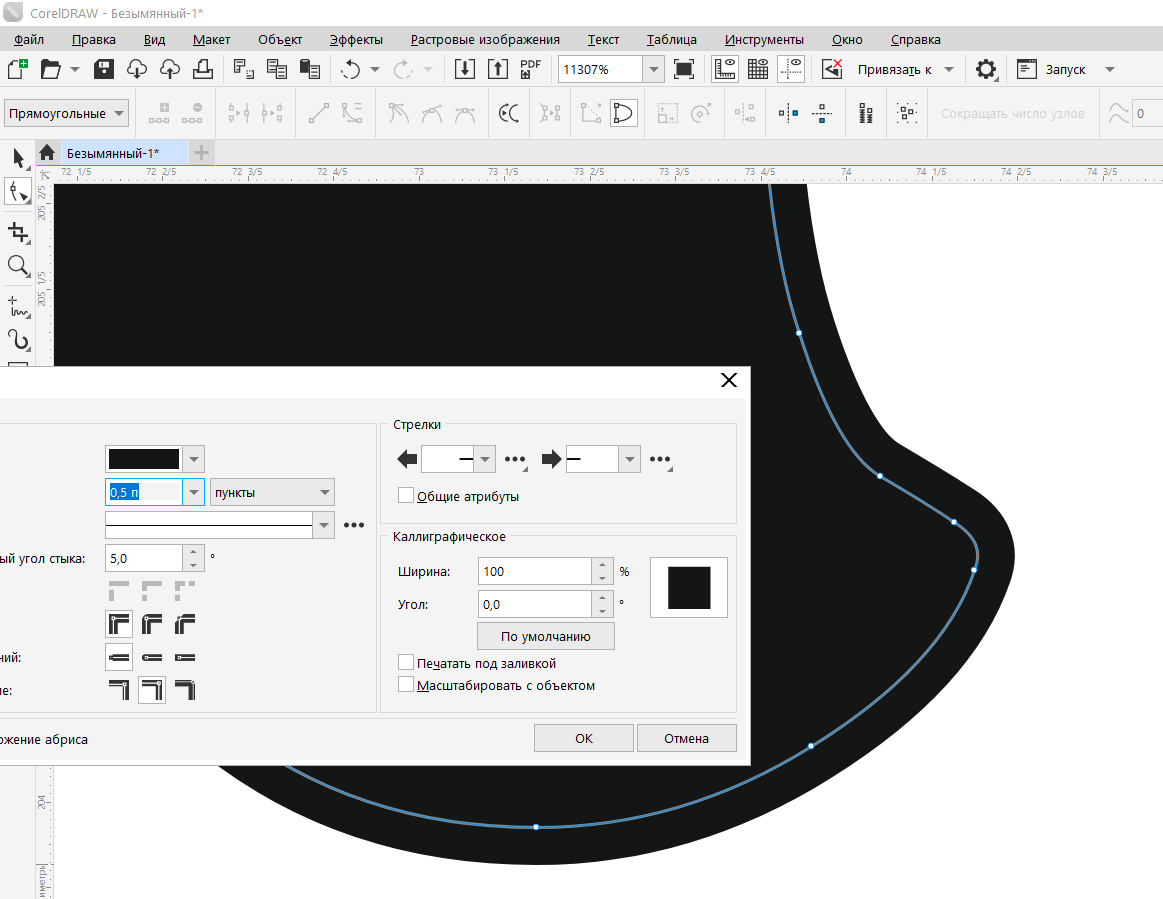Screen dimensions: 1163x899
Task: Enable the Общие атрибуты checkbox
Action: click(406, 496)
